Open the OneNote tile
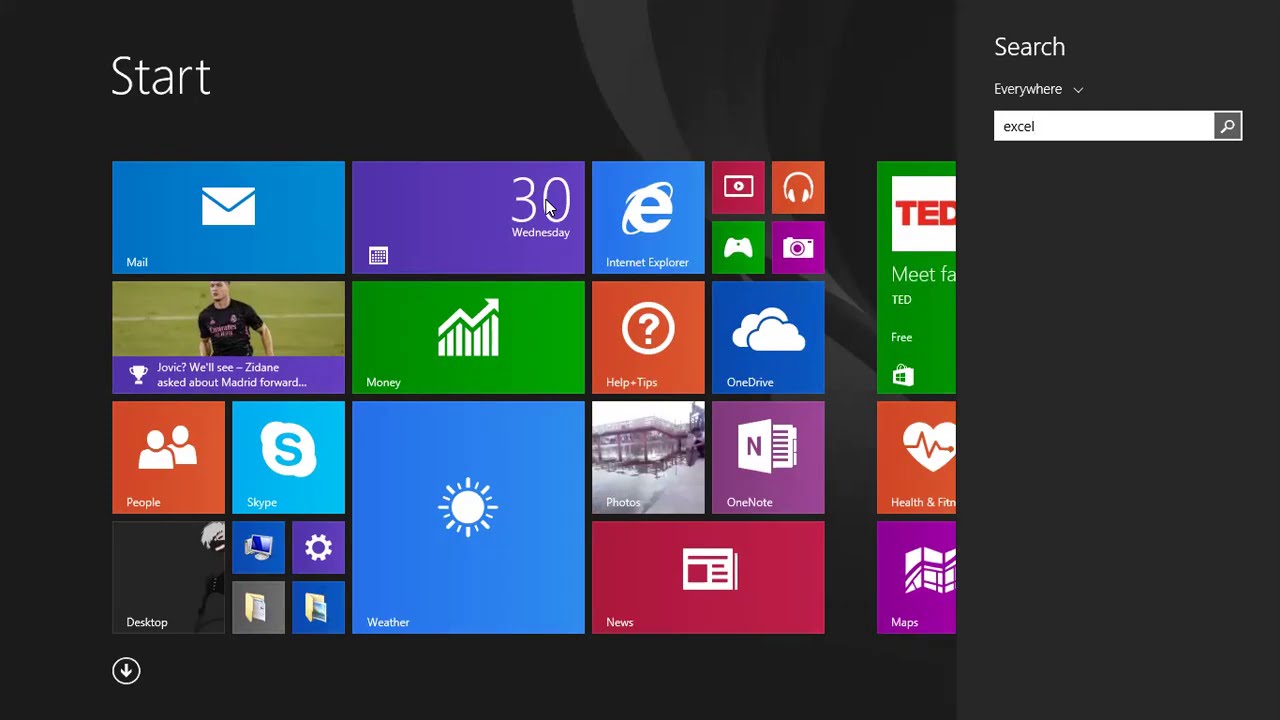 pos(768,457)
